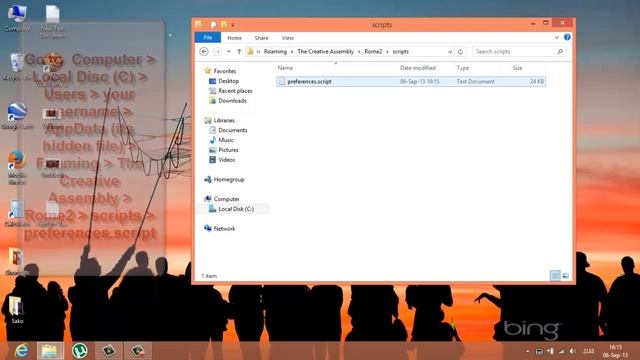Open the recent locations dropdown arrow
Screen dimensions: 640x360
coord(229,52)
